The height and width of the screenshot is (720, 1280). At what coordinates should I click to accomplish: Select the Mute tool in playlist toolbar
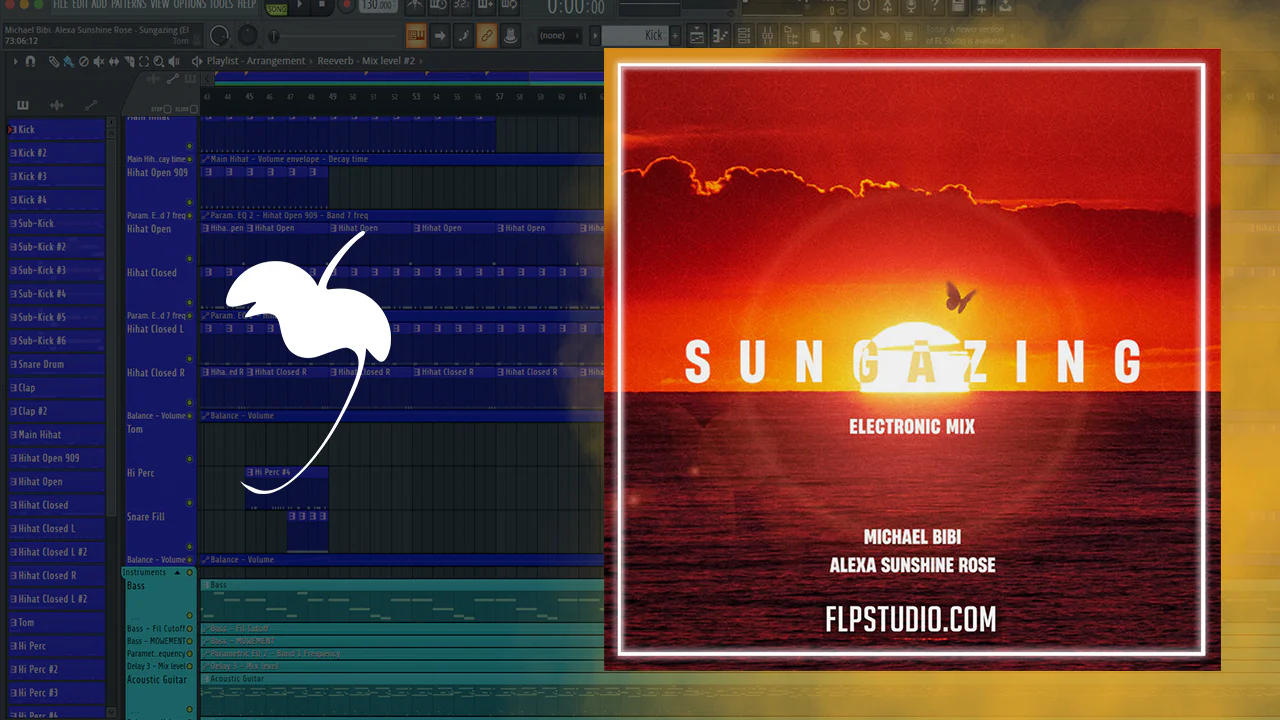(98, 61)
